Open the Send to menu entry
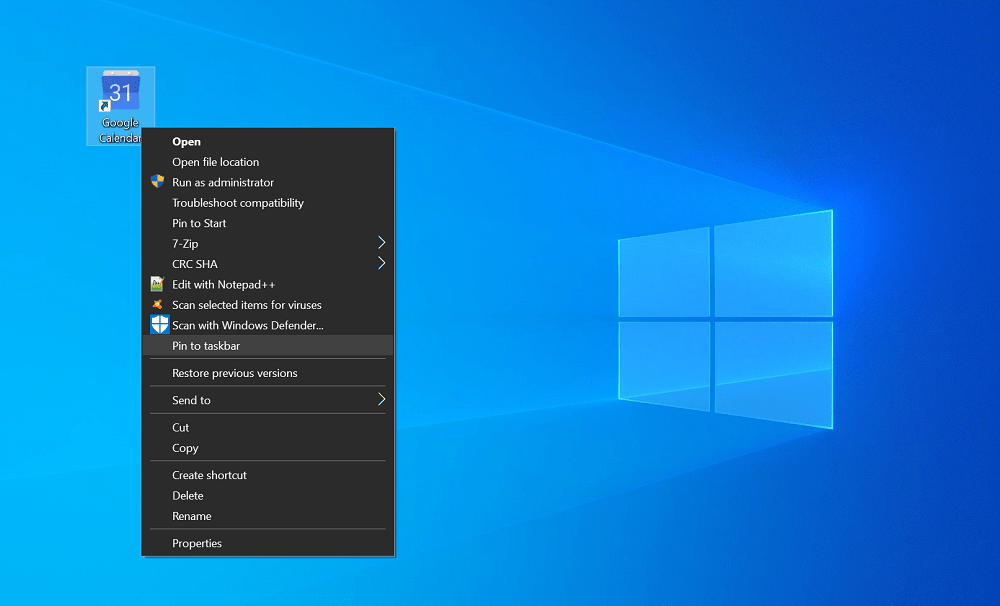Image resolution: width=1000 pixels, height=606 pixels. pos(268,400)
